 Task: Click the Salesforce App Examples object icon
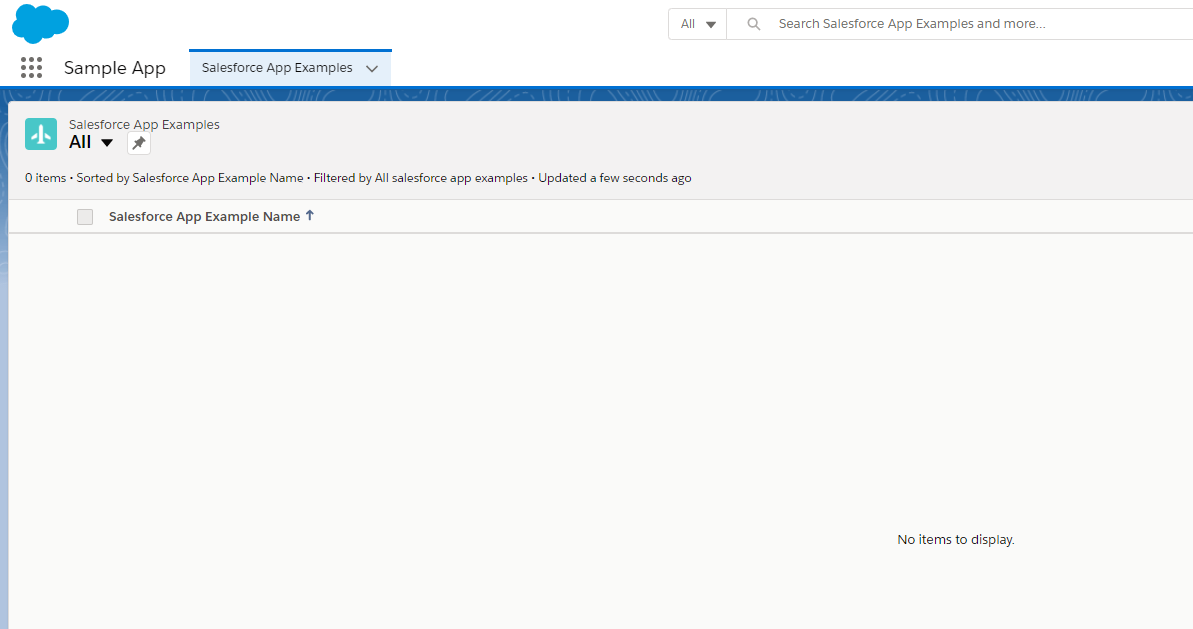click(40, 133)
